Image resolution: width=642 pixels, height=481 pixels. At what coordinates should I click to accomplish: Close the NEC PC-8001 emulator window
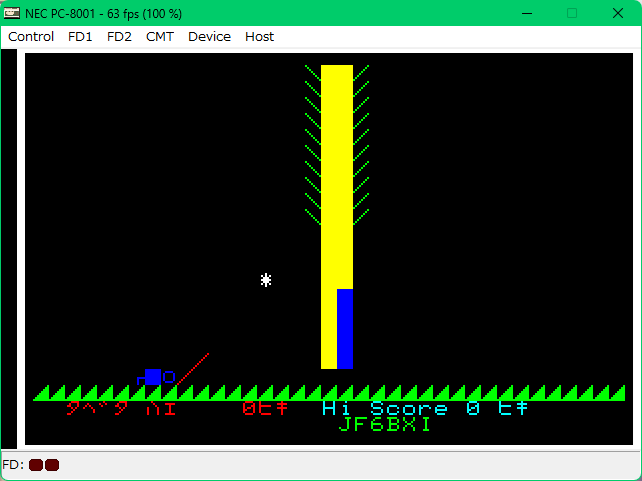(x=618, y=14)
